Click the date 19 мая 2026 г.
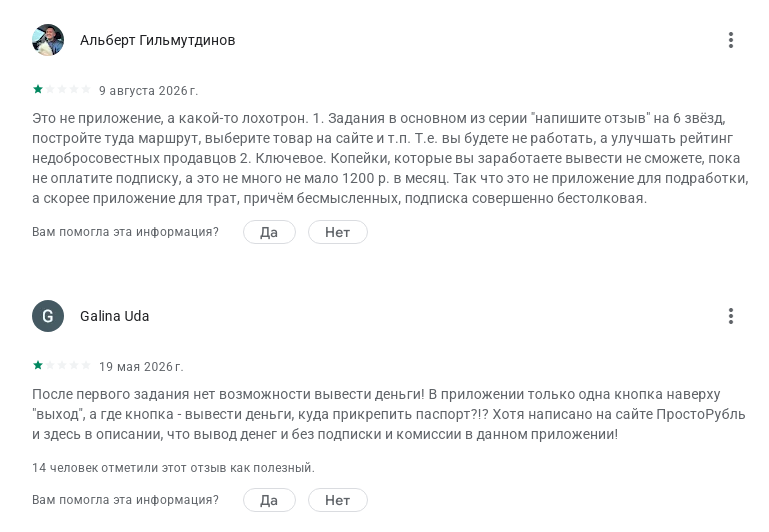 point(141,367)
